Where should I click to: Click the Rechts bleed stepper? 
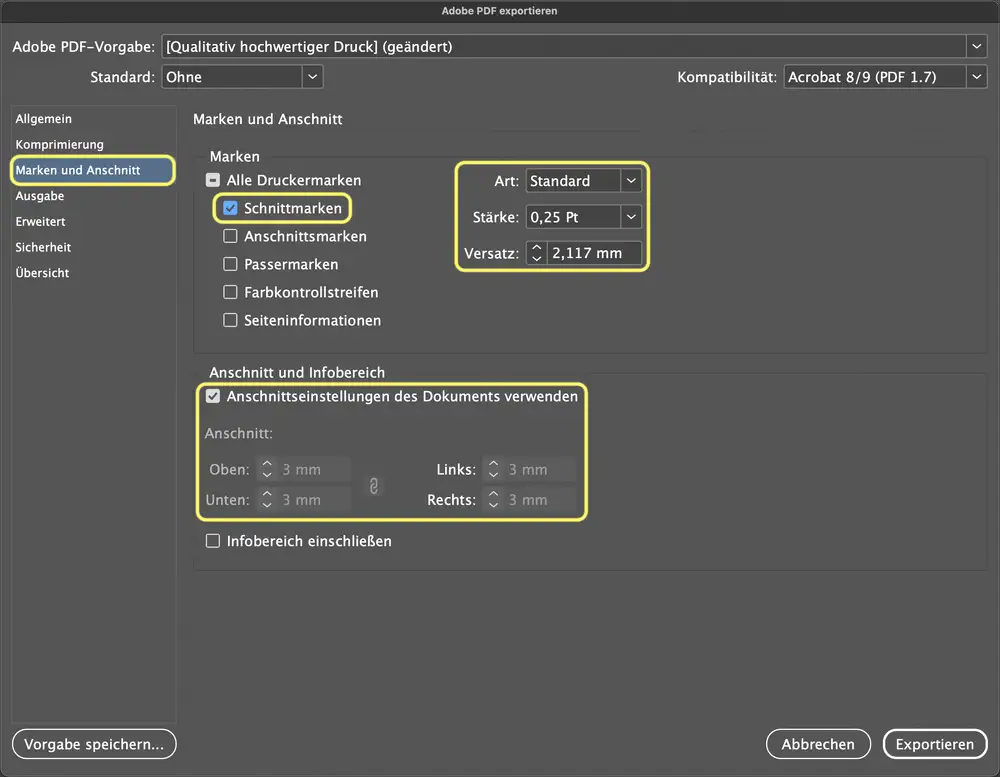tap(493, 500)
